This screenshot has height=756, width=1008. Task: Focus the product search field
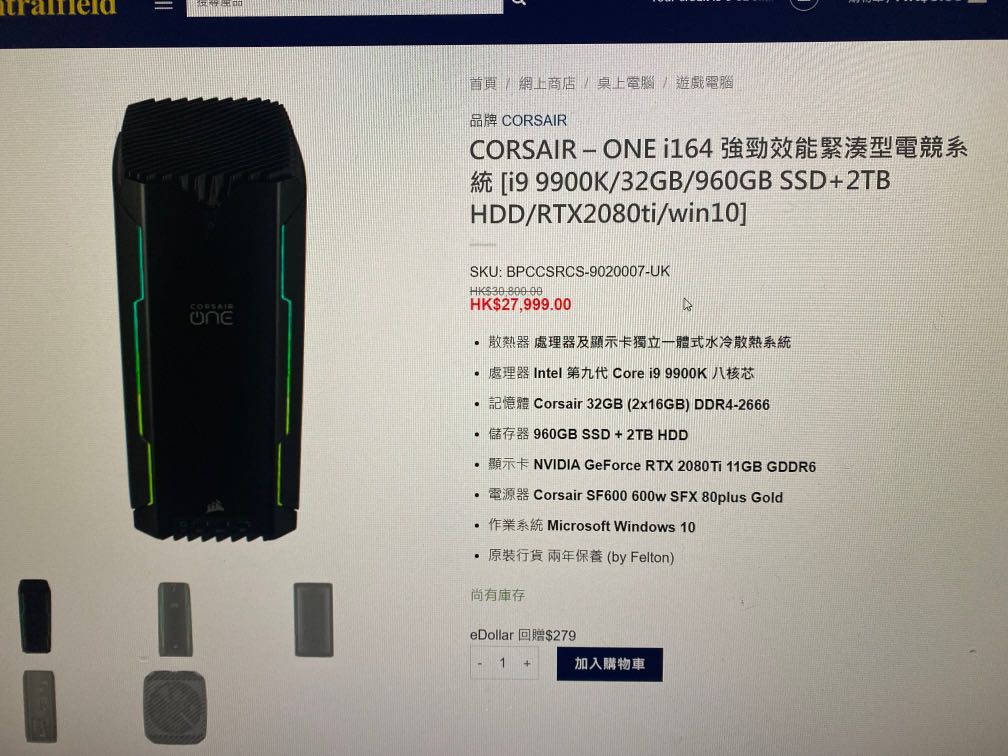pos(345,5)
